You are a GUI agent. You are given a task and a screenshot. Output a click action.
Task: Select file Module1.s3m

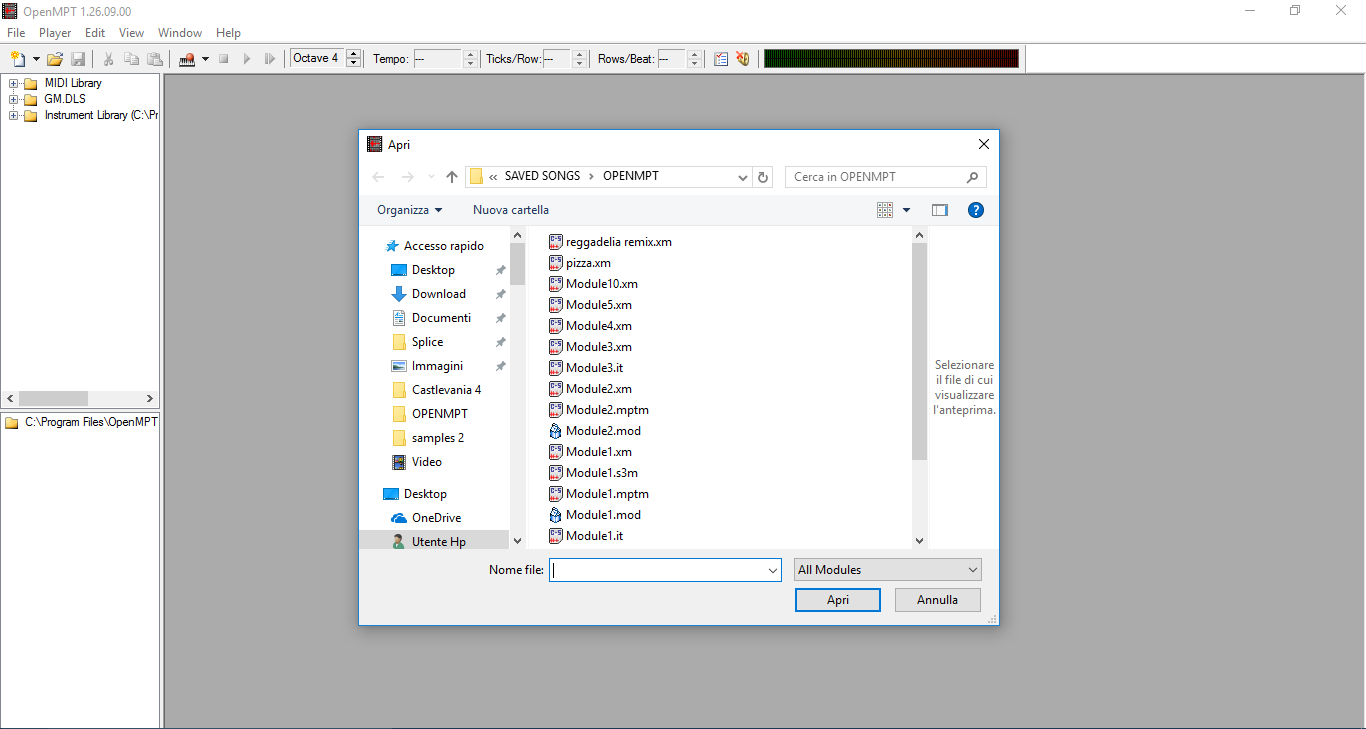coord(592,473)
